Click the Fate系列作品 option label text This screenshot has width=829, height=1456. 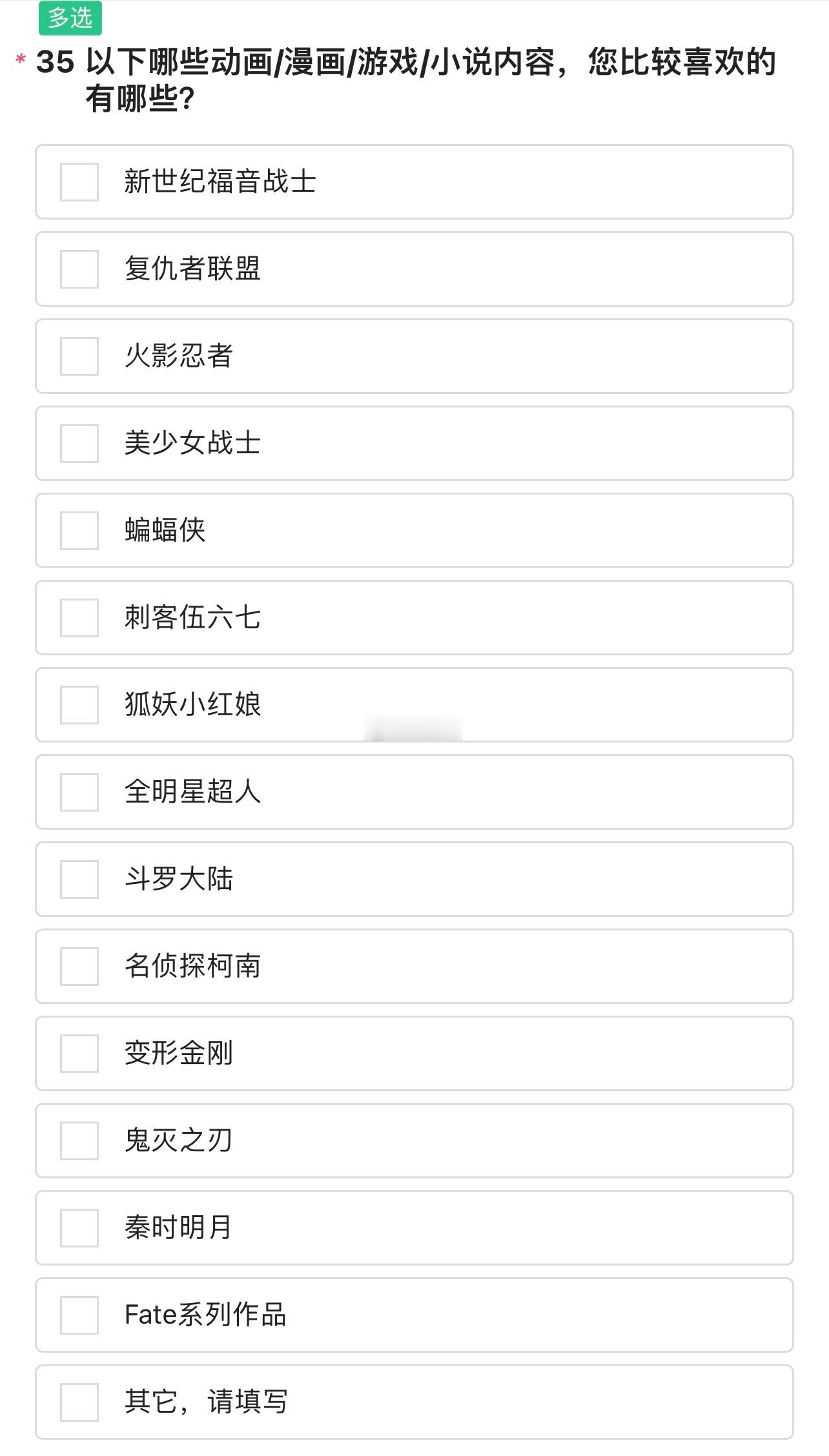coord(205,1315)
